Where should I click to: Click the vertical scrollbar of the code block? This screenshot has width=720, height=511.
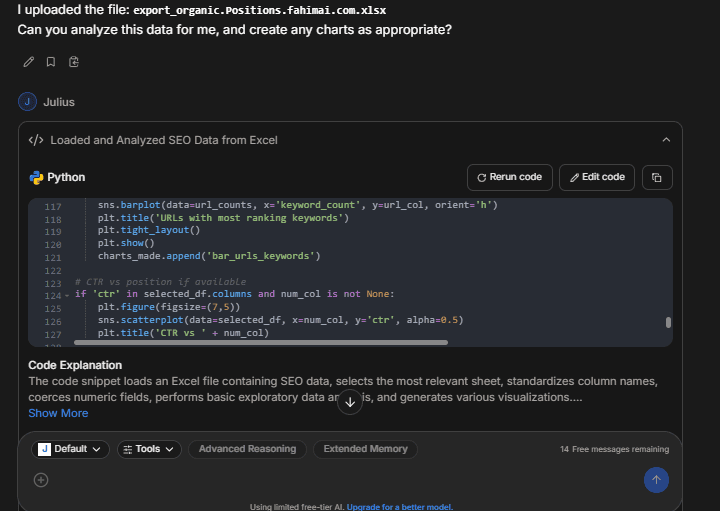click(x=668, y=322)
